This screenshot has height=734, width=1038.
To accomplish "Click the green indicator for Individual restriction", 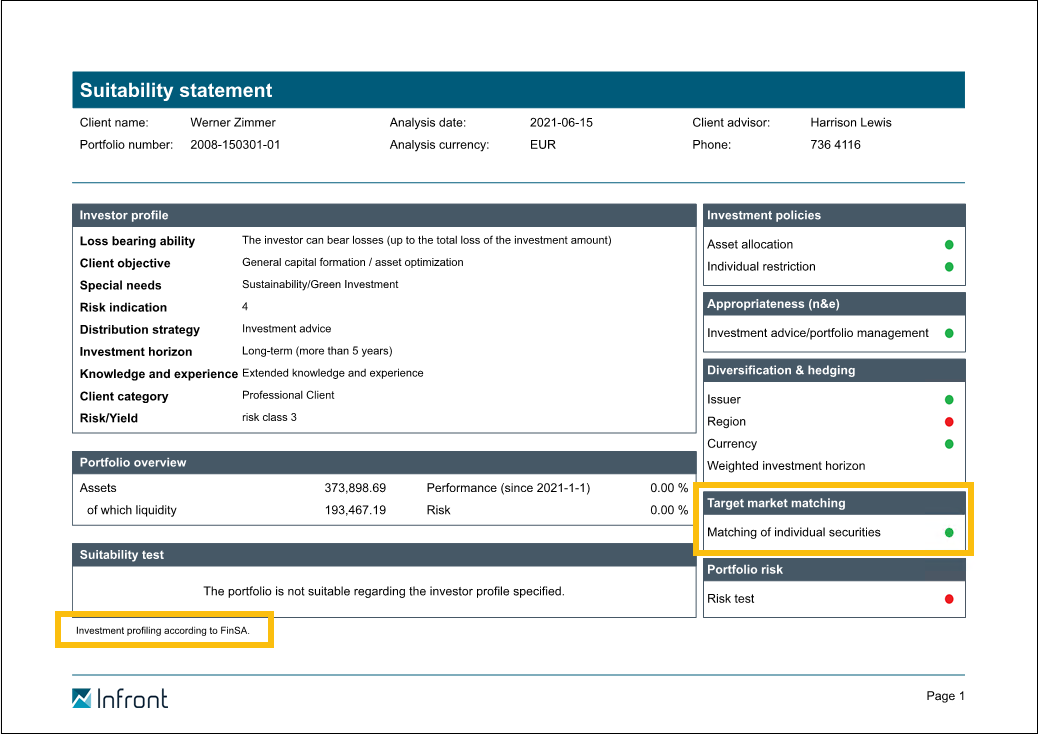I will tap(949, 267).
